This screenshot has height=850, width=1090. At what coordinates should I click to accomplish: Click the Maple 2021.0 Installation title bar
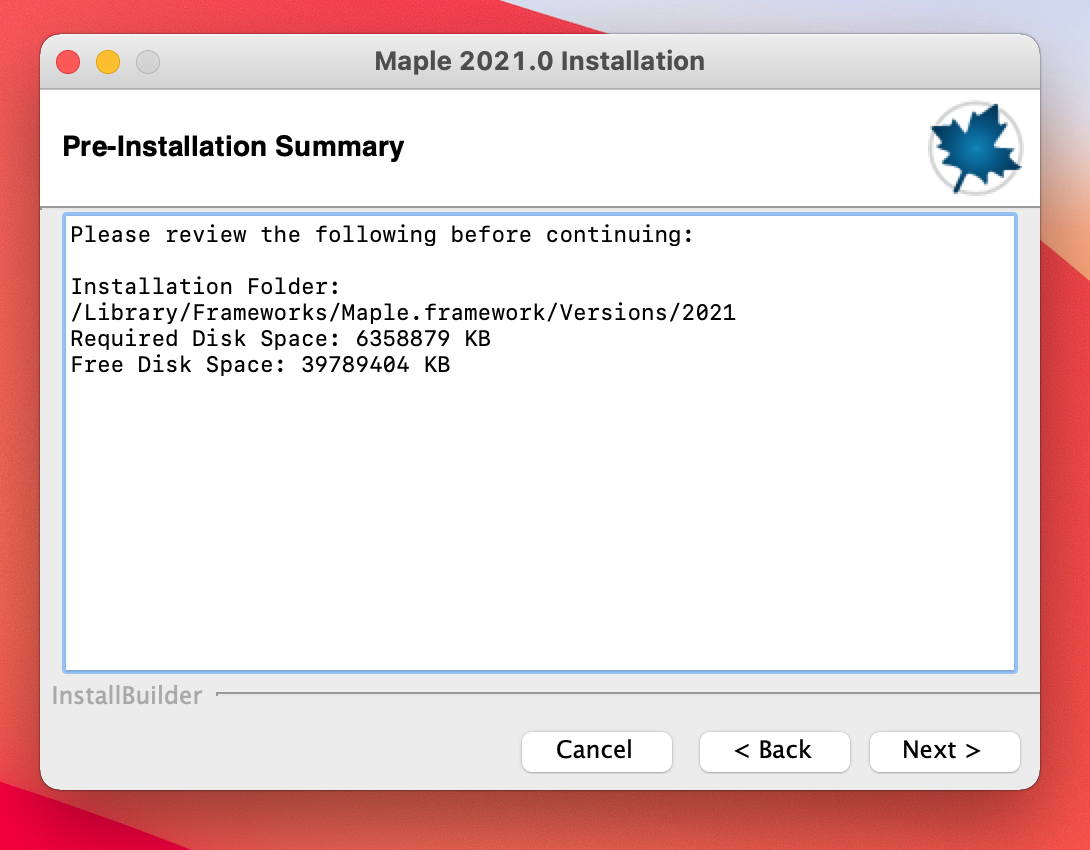coord(539,61)
